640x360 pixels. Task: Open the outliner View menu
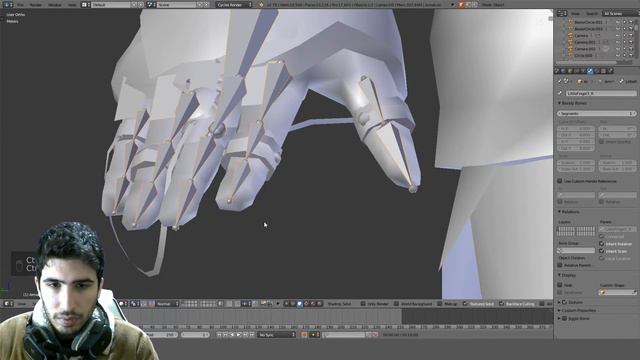click(575, 13)
